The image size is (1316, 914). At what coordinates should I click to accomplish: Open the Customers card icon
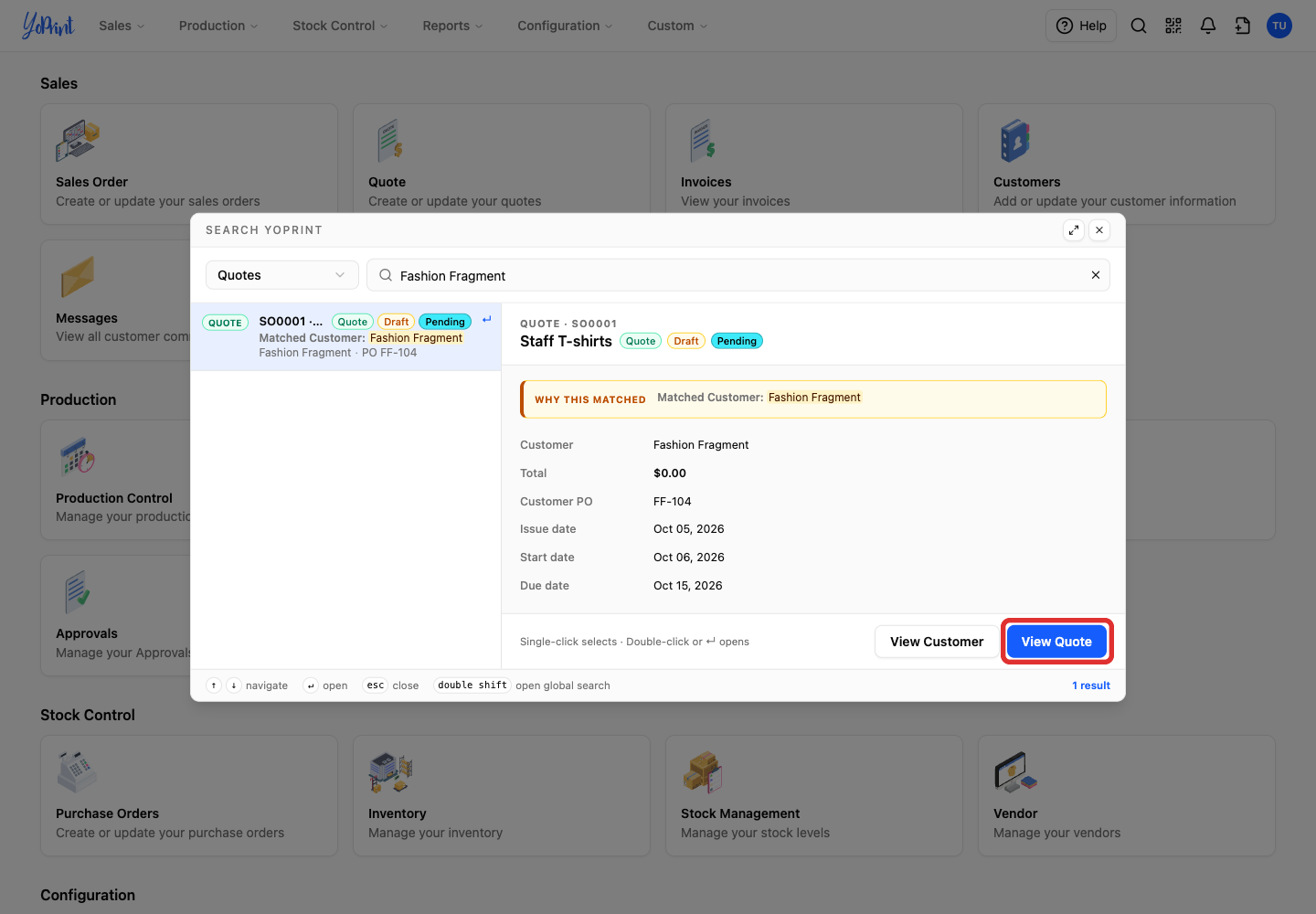(1015, 141)
